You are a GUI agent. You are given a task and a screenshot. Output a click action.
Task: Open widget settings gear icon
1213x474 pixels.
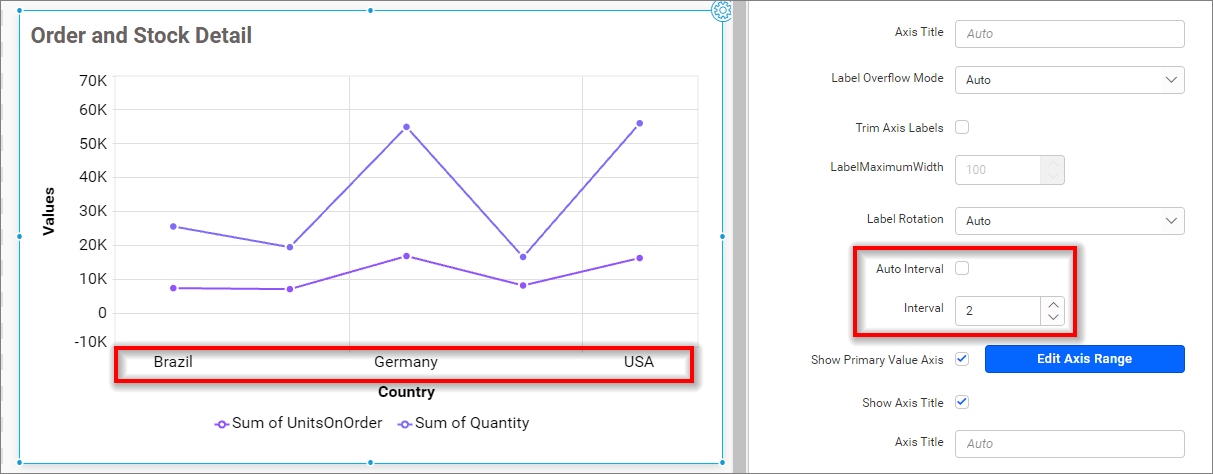pyautogui.click(x=722, y=11)
